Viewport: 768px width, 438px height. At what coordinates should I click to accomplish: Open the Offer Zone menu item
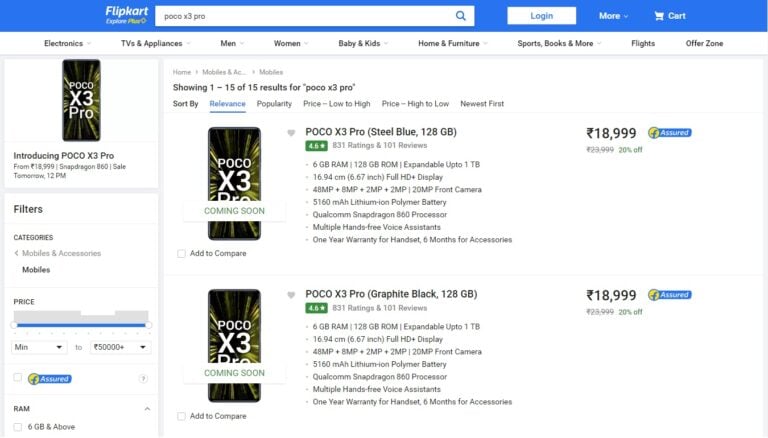pos(704,43)
